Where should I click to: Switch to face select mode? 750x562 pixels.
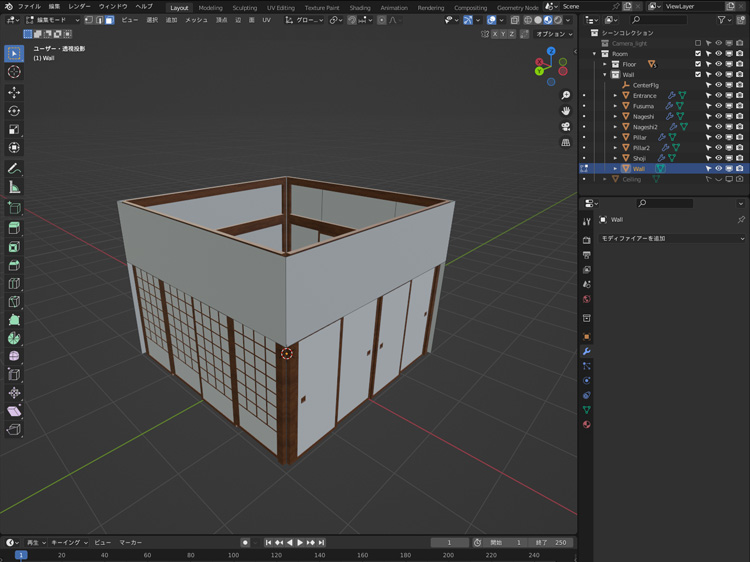109,20
